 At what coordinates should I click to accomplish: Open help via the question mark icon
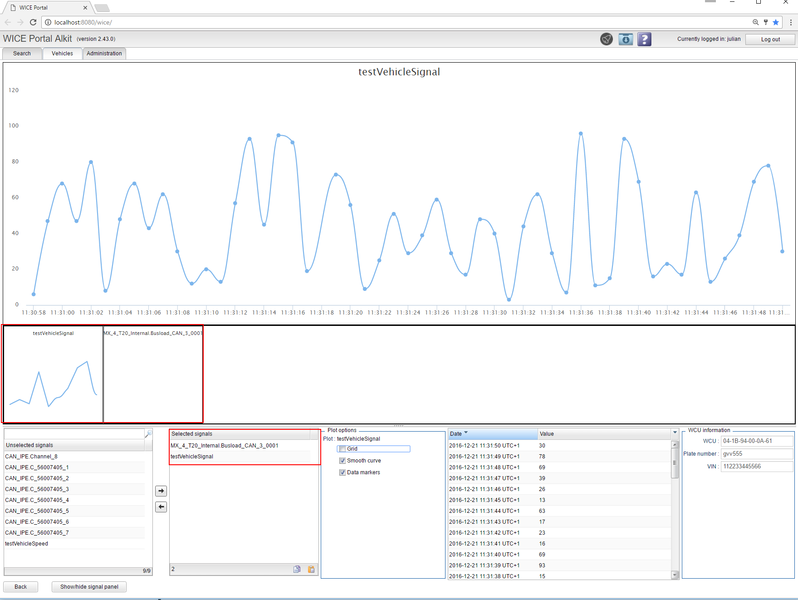[644, 39]
